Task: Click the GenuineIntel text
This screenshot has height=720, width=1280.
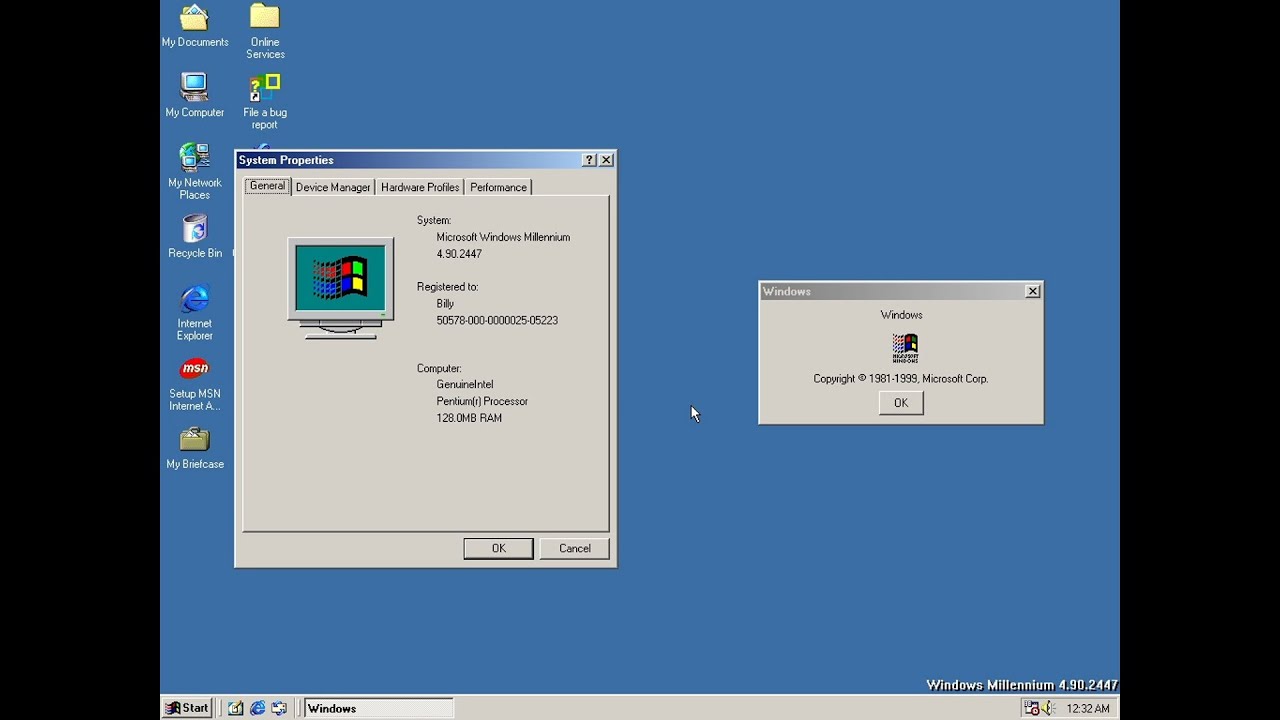Action: click(465, 384)
